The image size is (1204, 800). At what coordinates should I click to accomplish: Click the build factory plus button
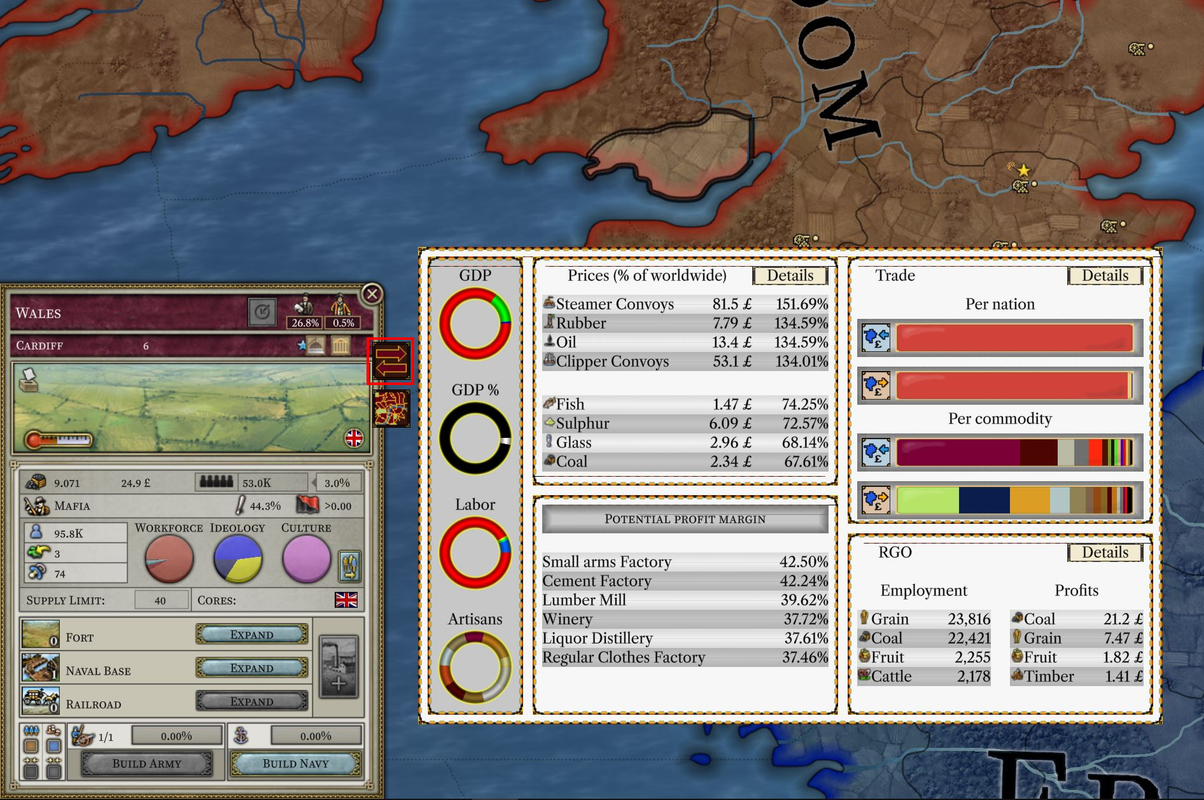coord(338,668)
